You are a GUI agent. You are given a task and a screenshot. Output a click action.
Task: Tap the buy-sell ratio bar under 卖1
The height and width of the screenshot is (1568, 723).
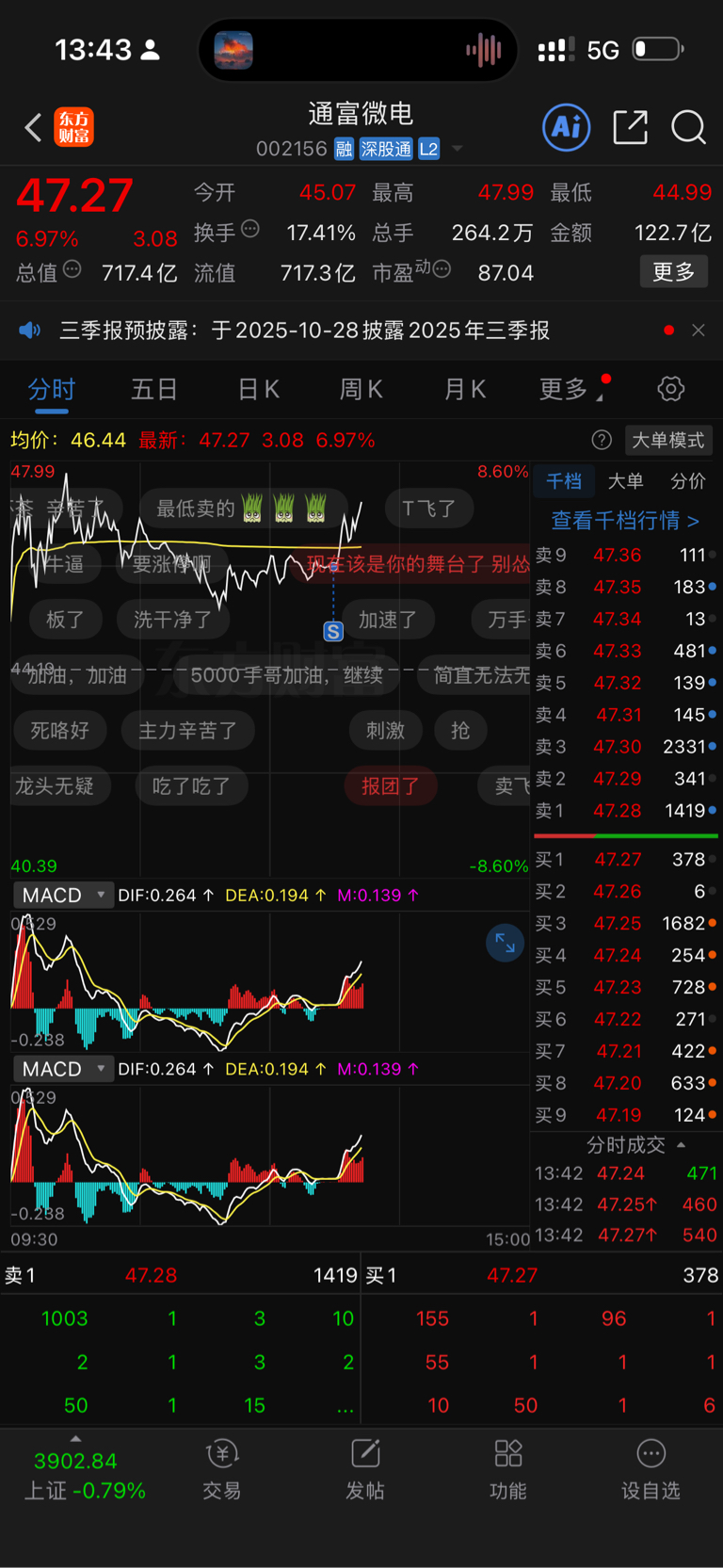click(626, 835)
